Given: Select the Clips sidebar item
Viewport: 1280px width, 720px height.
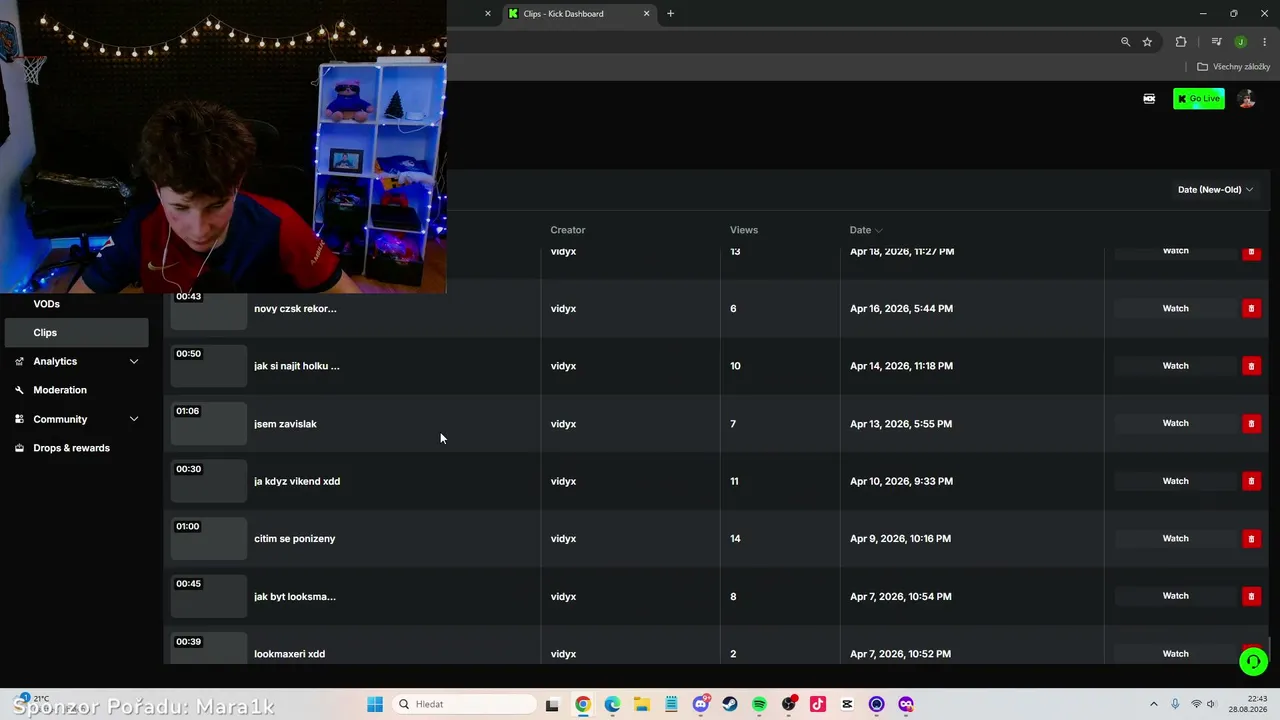Looking at the screenshot, I should coord(76,333).
